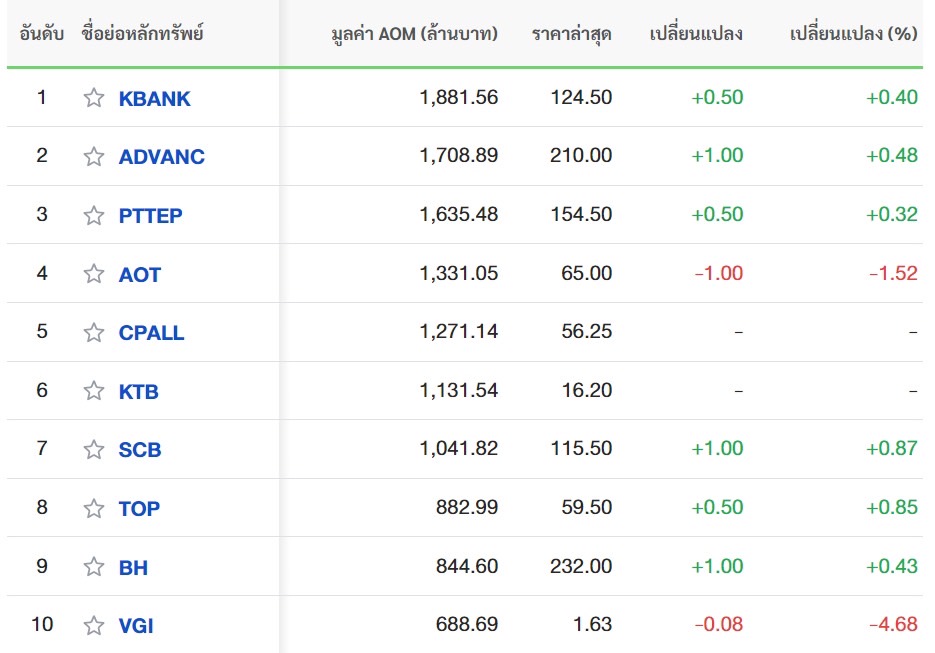Add VGI to the watchlist star
The height and width of the screenshot is (653, 935).
click(94, 626)
